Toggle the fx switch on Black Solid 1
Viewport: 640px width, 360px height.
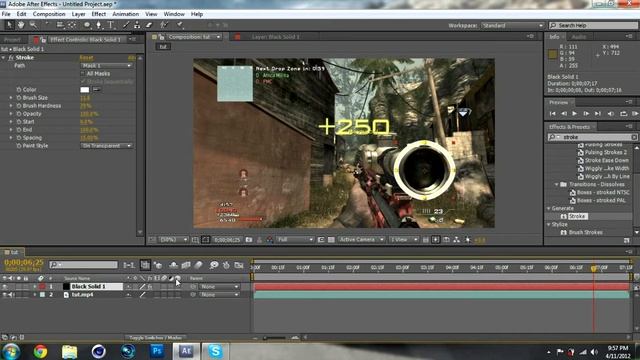[150, 287]
